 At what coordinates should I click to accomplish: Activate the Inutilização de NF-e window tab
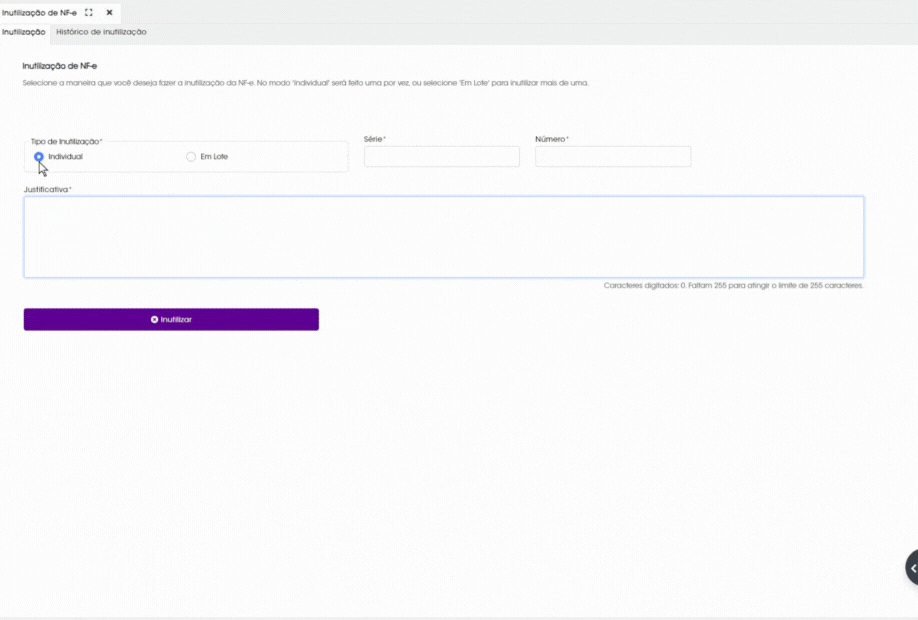pos(39,12)
